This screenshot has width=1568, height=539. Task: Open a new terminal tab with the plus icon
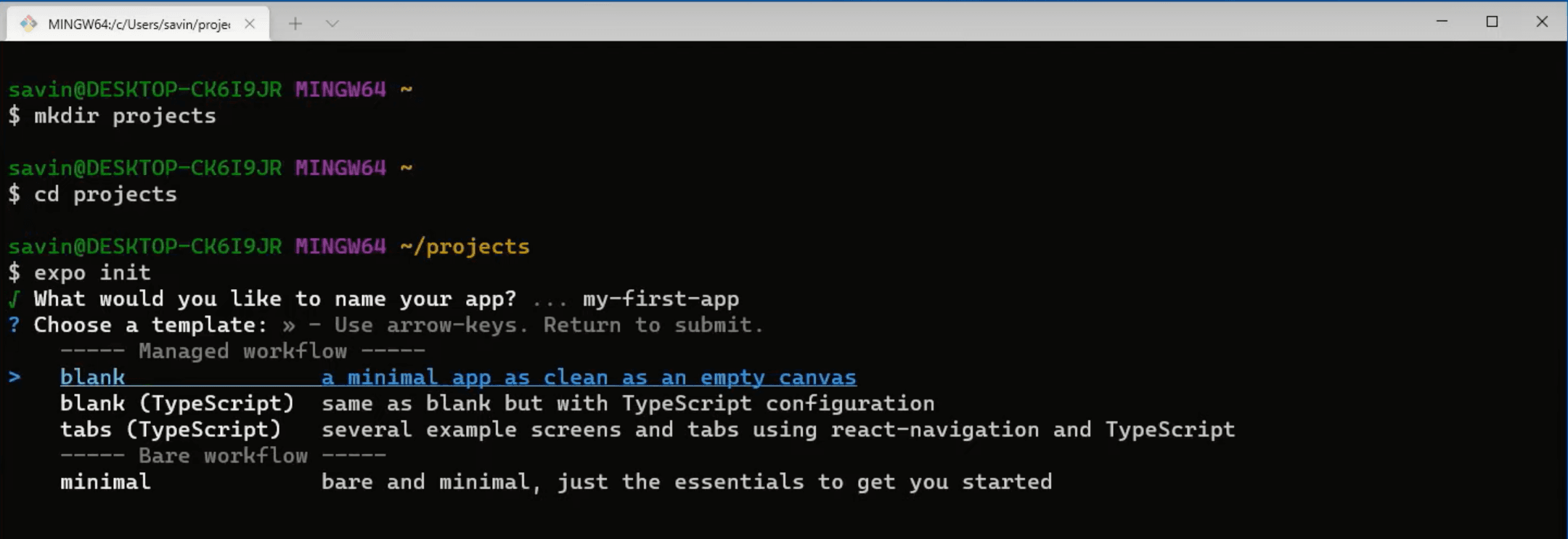tap(295, 23)
